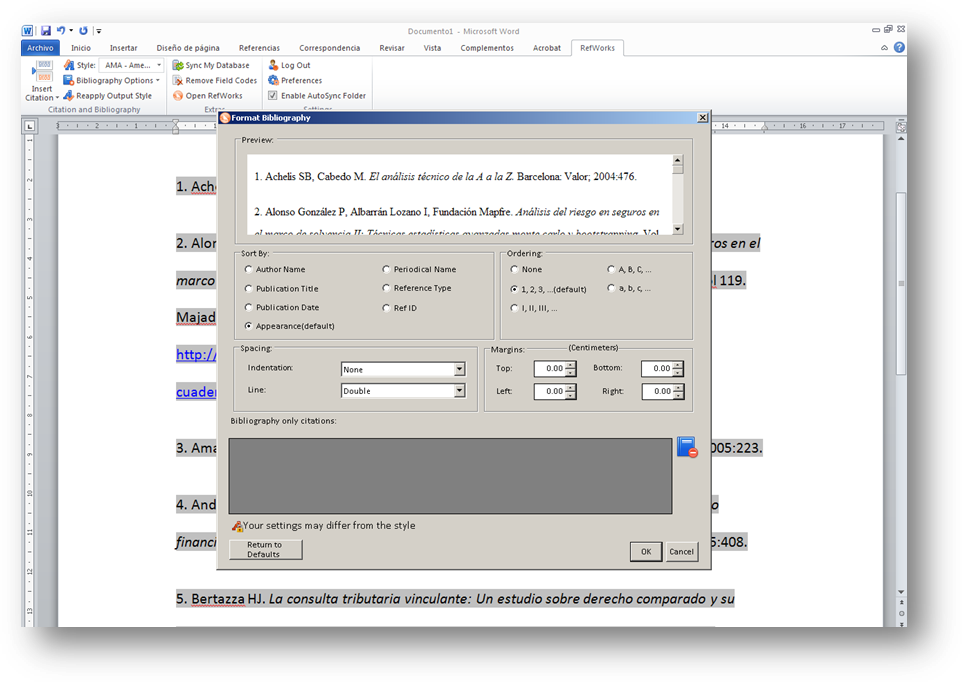This screenshot has width=962, height=682.
Task: Click the Insert Citation icon
Action: 42,72
